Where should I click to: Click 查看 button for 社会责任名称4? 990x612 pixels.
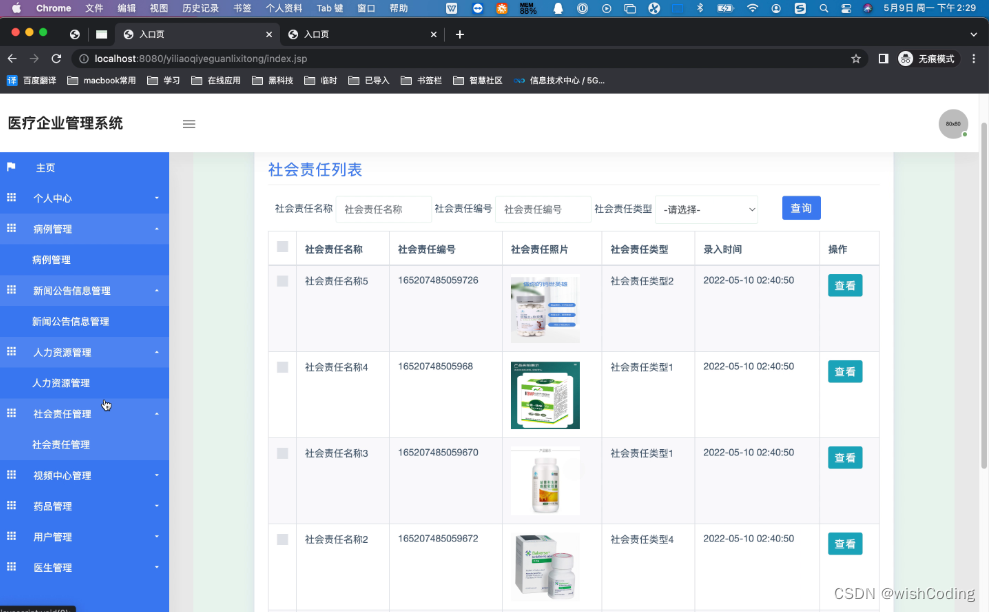click(845, 371)
